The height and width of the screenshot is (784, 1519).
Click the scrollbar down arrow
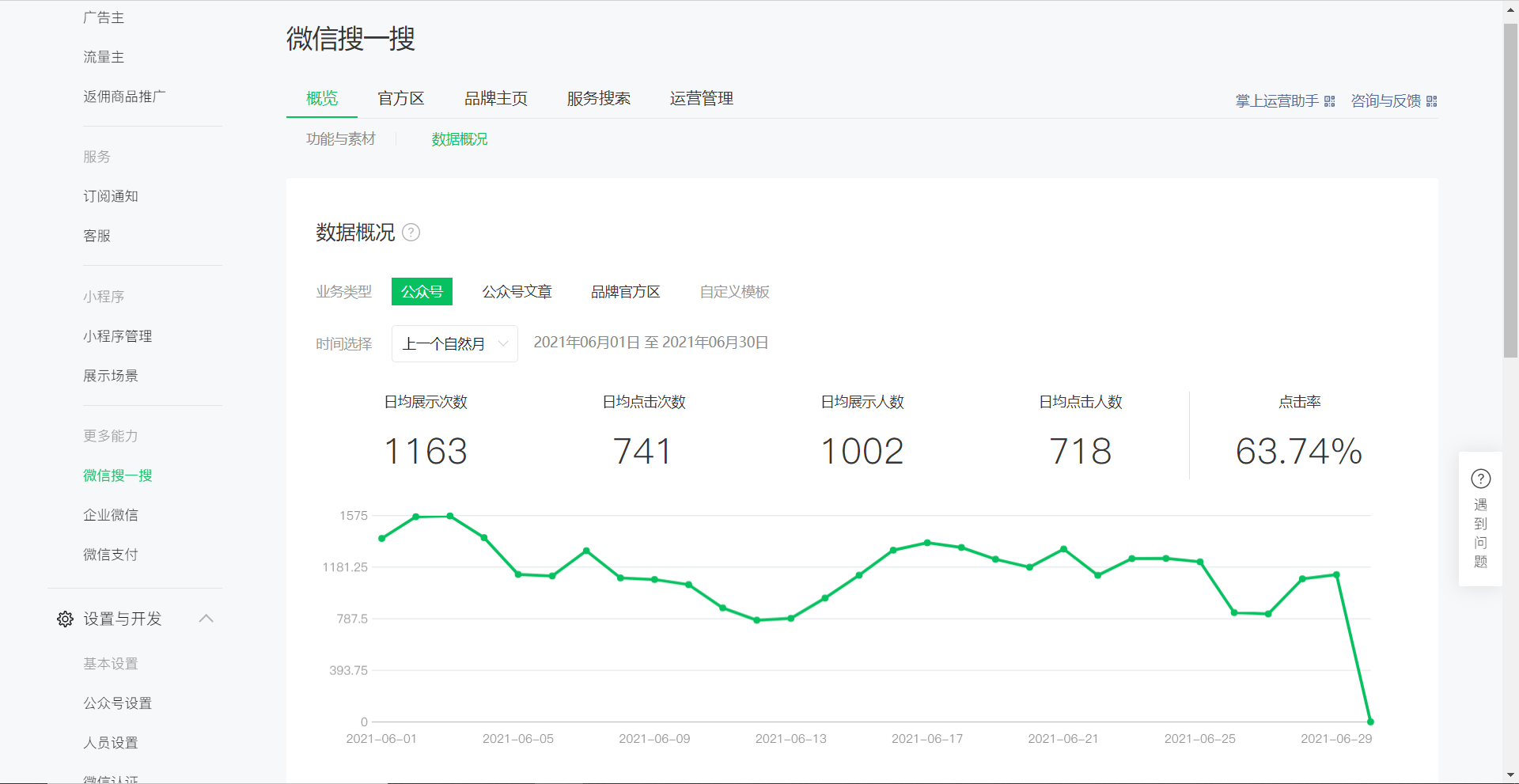tap(1510, 775)
